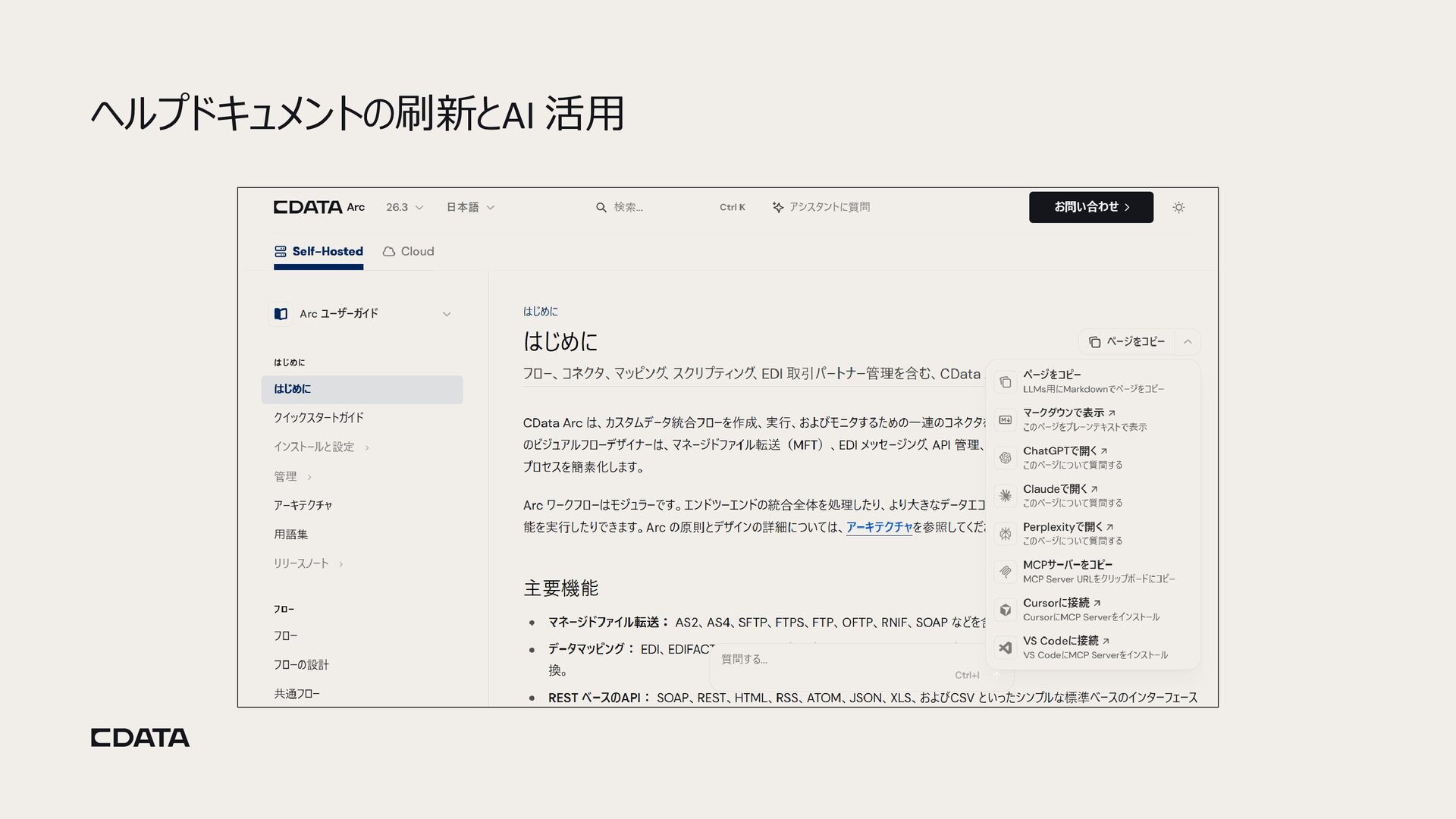Viewport: 1456px width, 819px height.
Task: Click the copy-page icon in dropdown menu
Action: pos(1005,381)
